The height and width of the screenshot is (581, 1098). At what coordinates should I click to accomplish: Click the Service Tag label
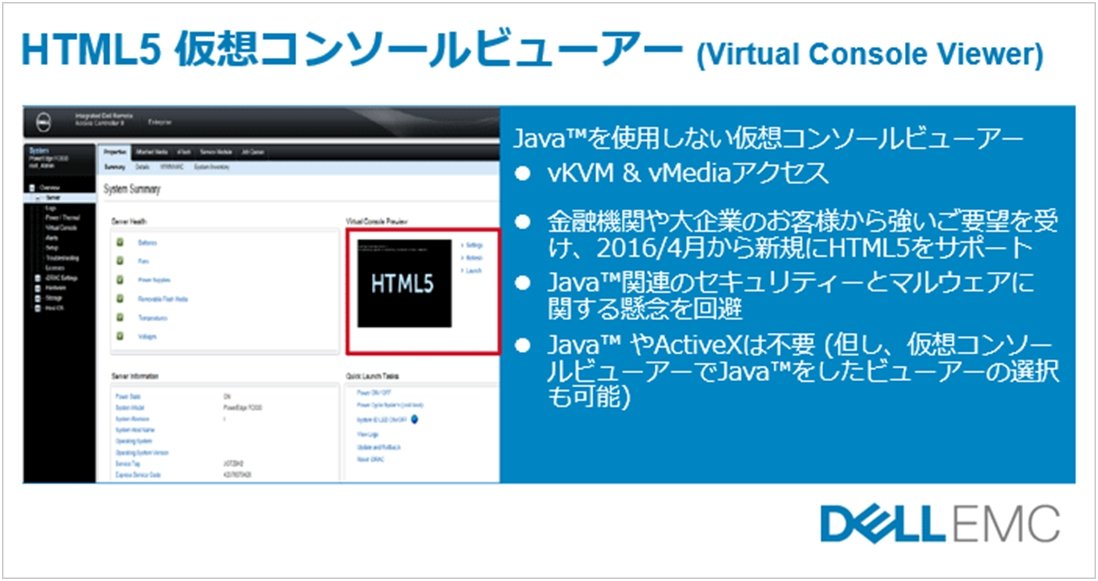(127, 464)
